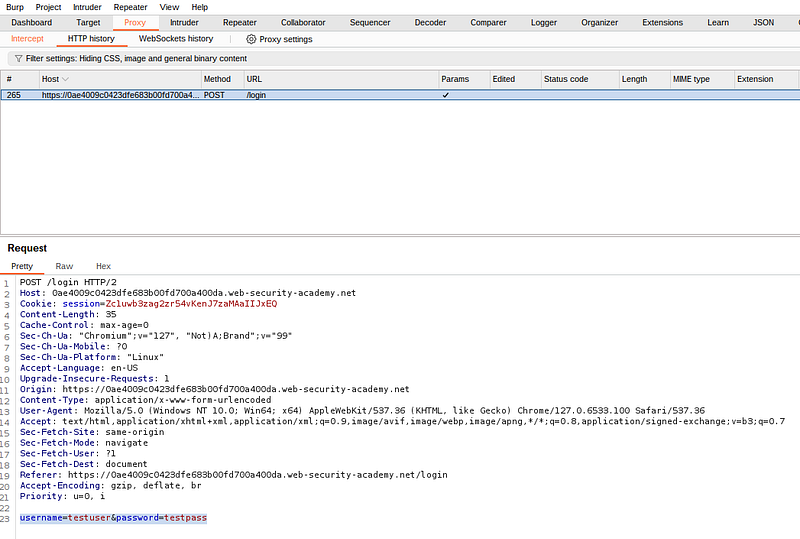Open the View menu

(169, 7)
